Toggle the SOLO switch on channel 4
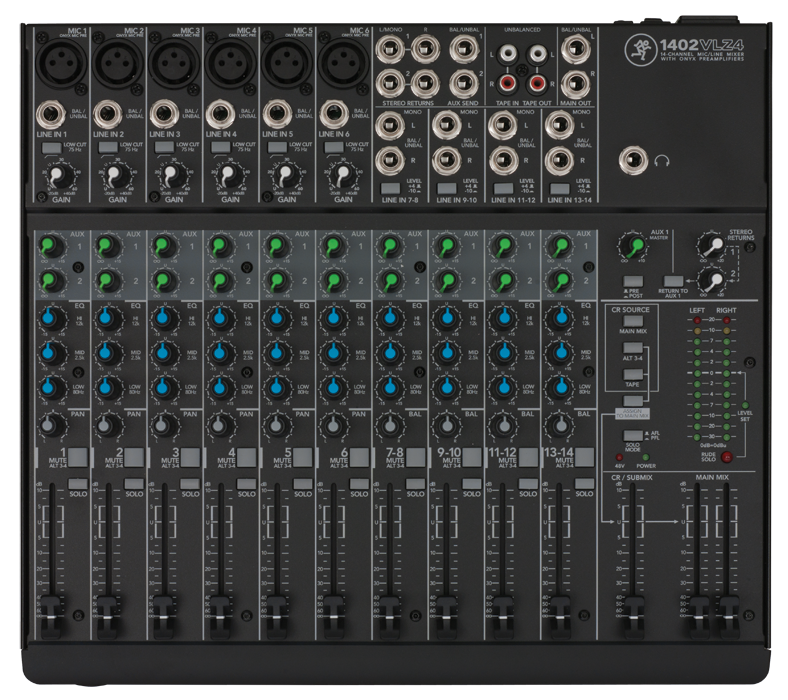Image resolution: width=788 pixels, height=700 pixels. (x=246, y=484)
